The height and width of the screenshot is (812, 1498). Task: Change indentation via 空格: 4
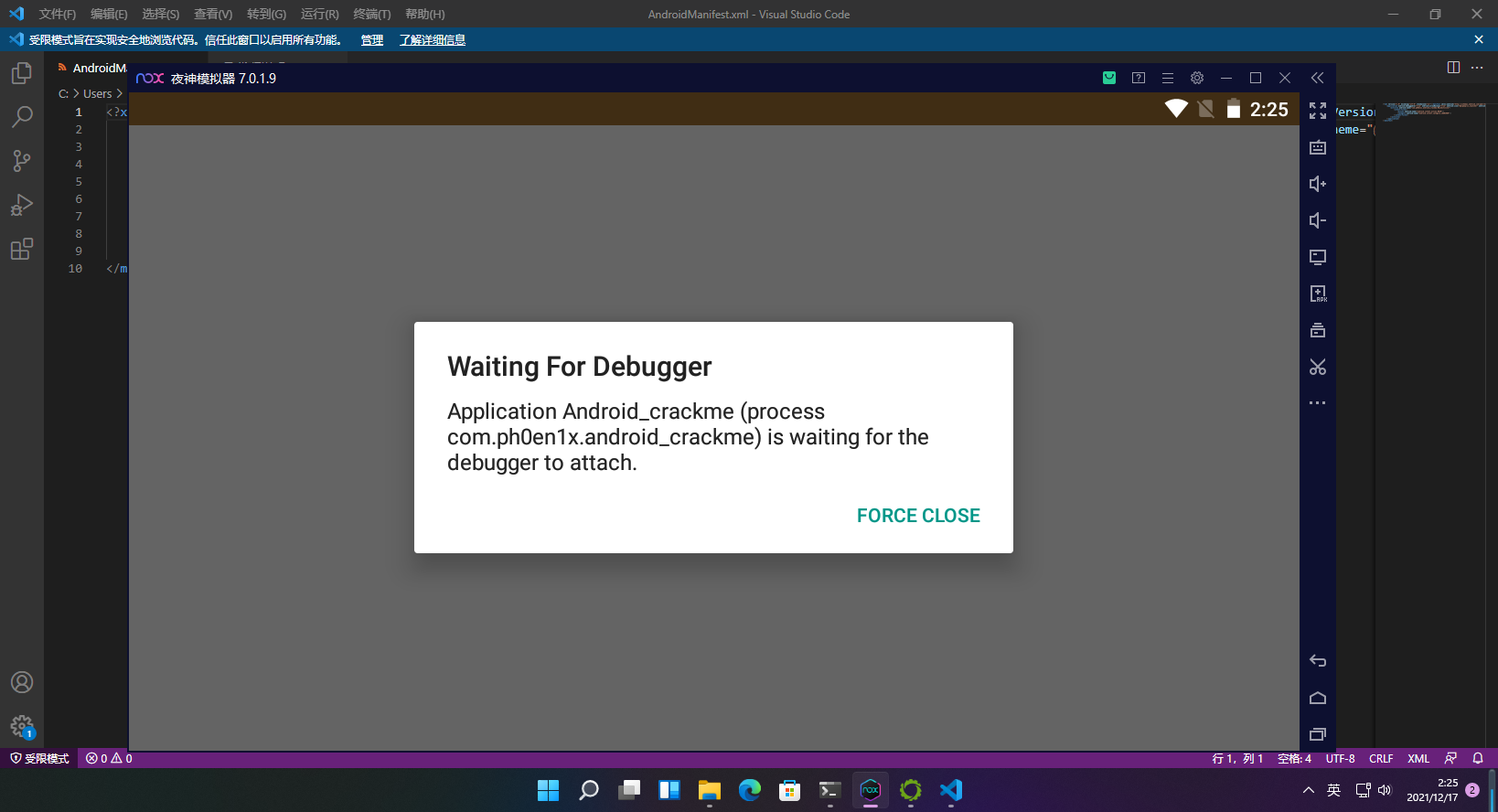1294,758
